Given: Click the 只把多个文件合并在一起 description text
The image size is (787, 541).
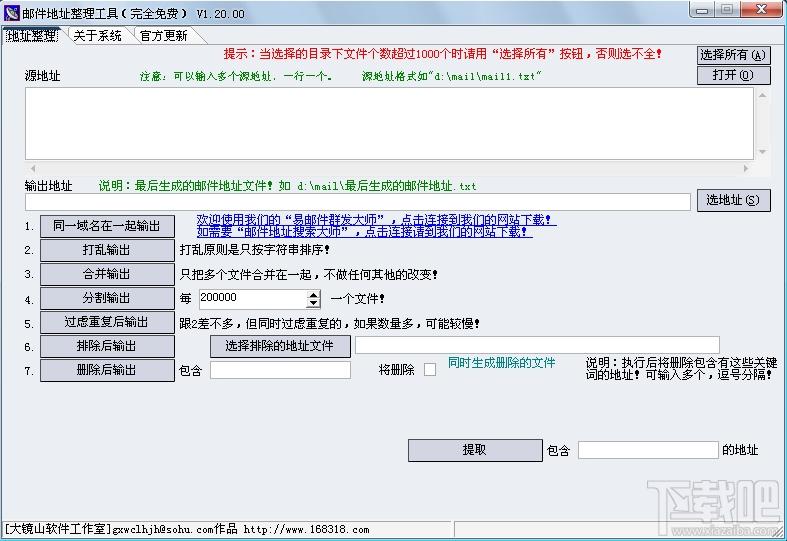Looking at the screenshot, I should coord(308,275).
